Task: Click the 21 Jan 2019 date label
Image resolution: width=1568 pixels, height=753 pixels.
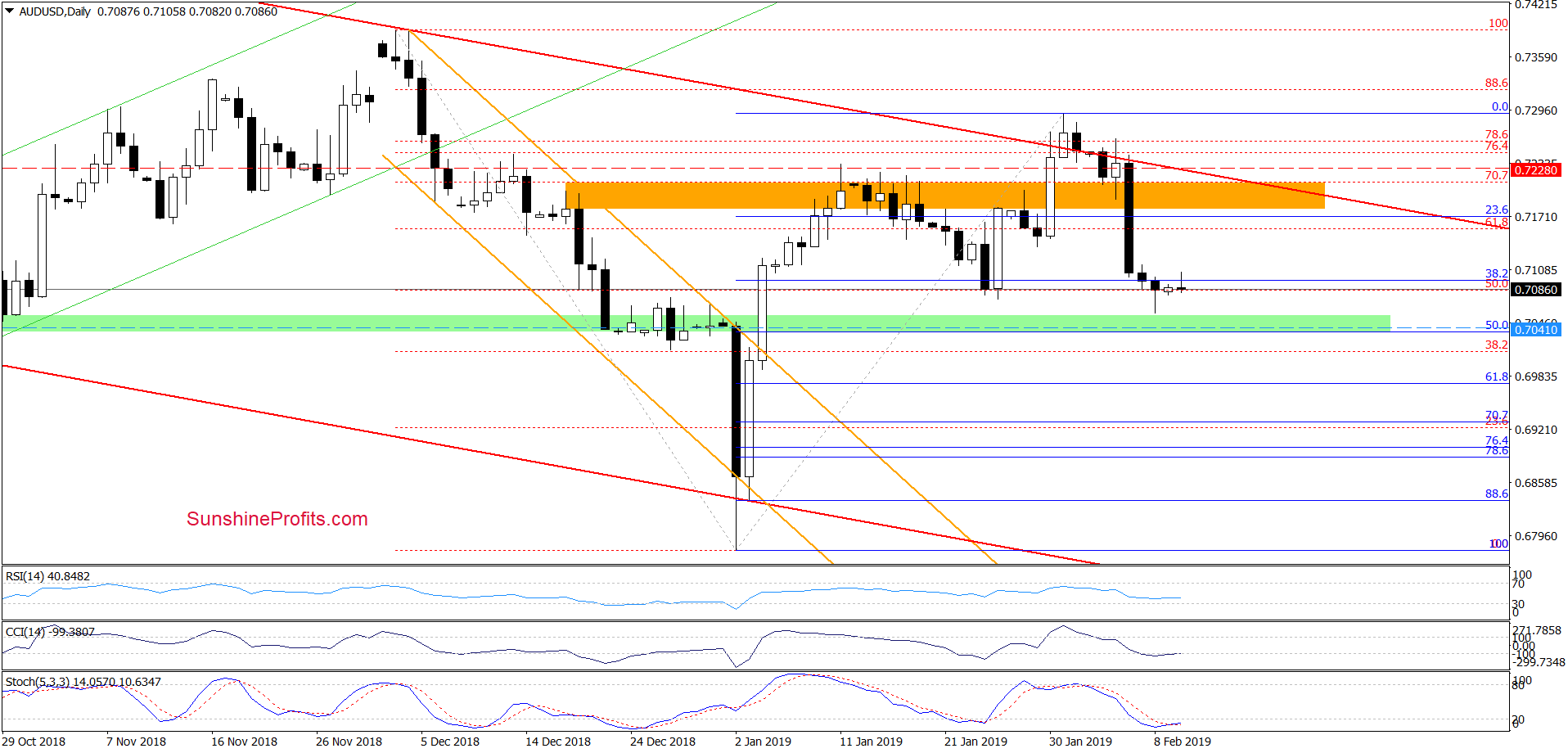Action: pyautogui.click(x=975, y=742)
